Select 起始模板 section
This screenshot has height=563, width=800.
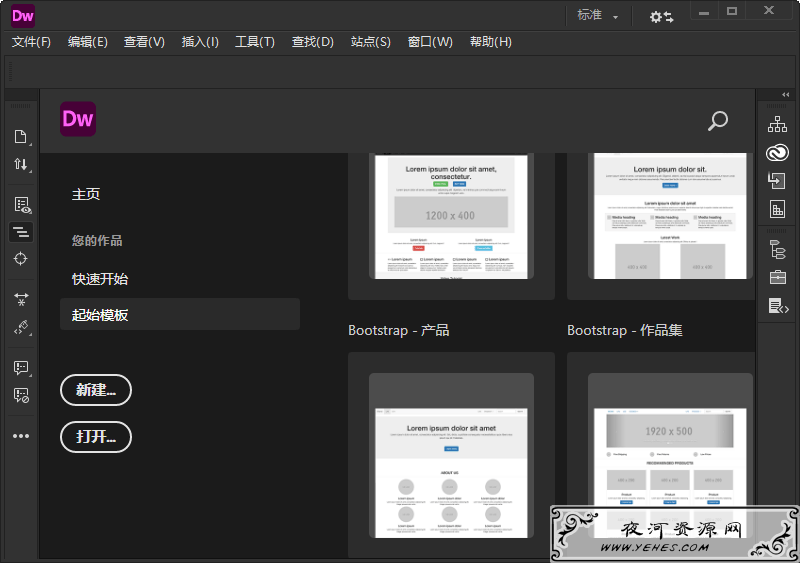click(x=180, y=314)
